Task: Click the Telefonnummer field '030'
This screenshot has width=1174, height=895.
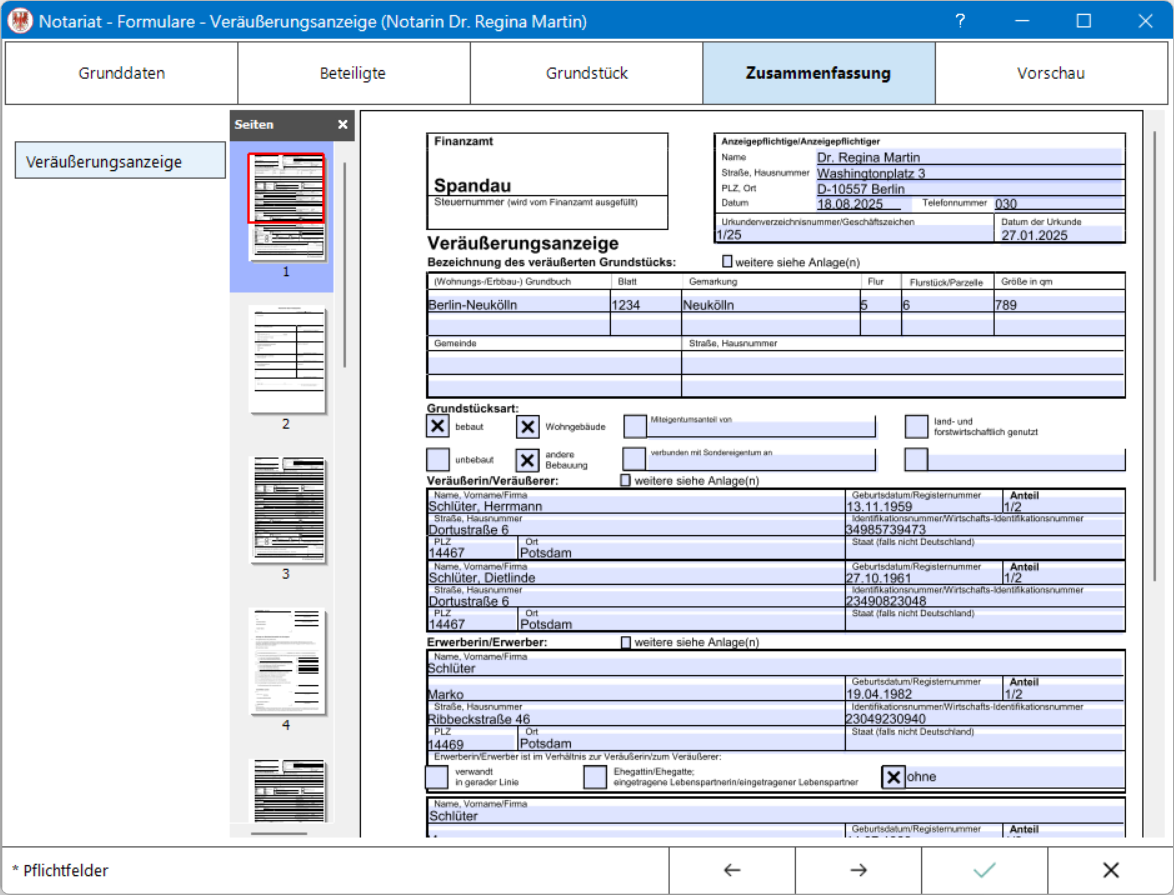Action: tap(1059, 204)
